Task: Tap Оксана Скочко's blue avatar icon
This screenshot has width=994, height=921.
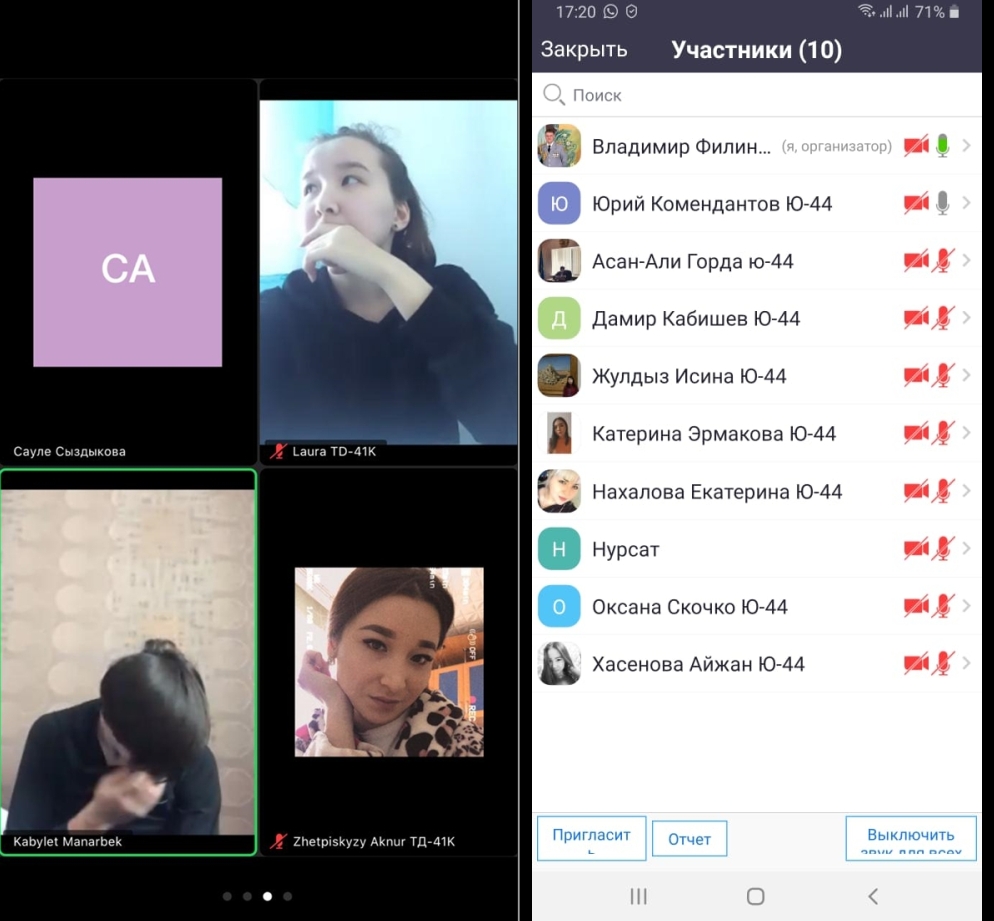Action: coord(559,606)
